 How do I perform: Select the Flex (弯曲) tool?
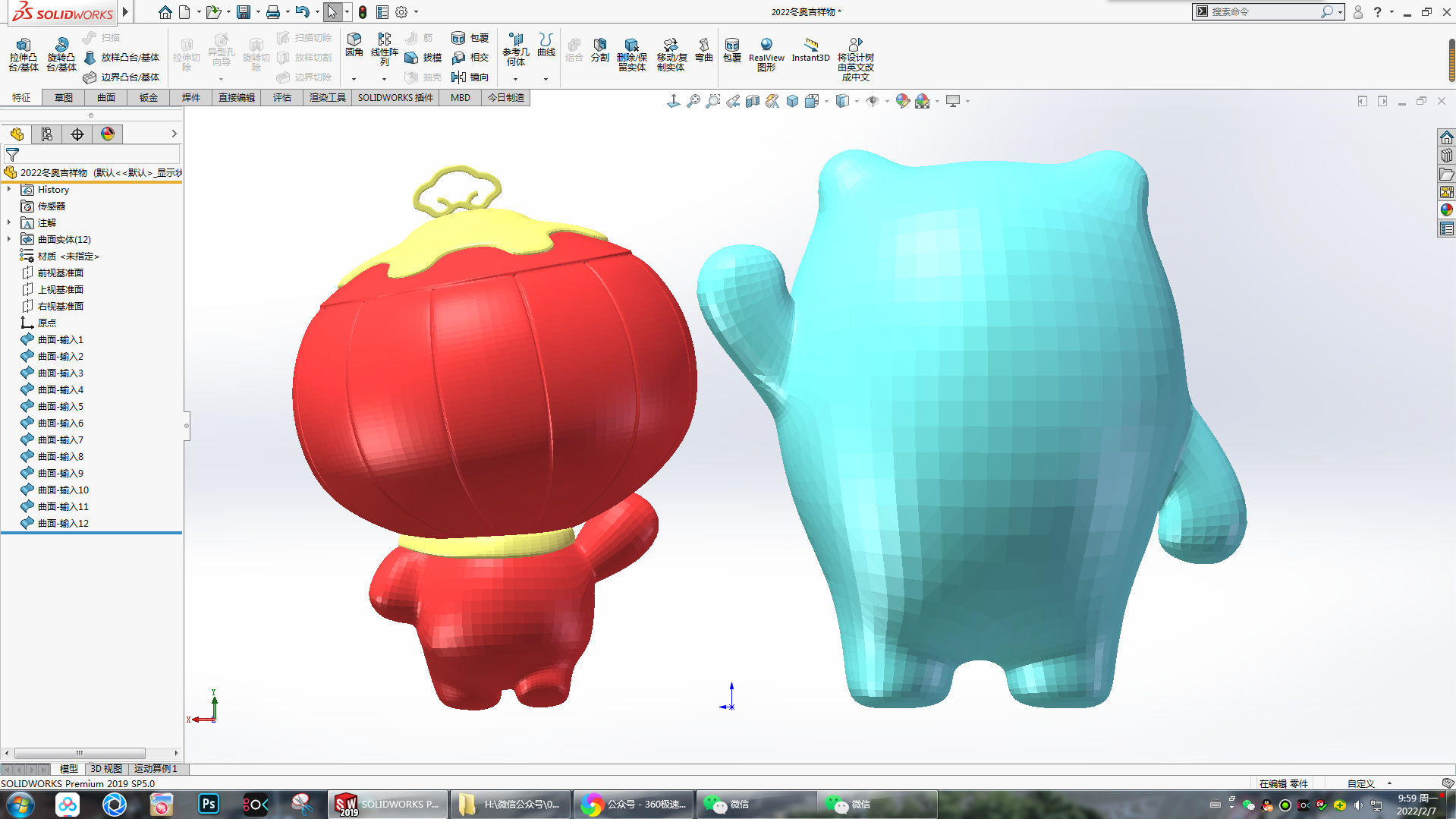[704, 49]
